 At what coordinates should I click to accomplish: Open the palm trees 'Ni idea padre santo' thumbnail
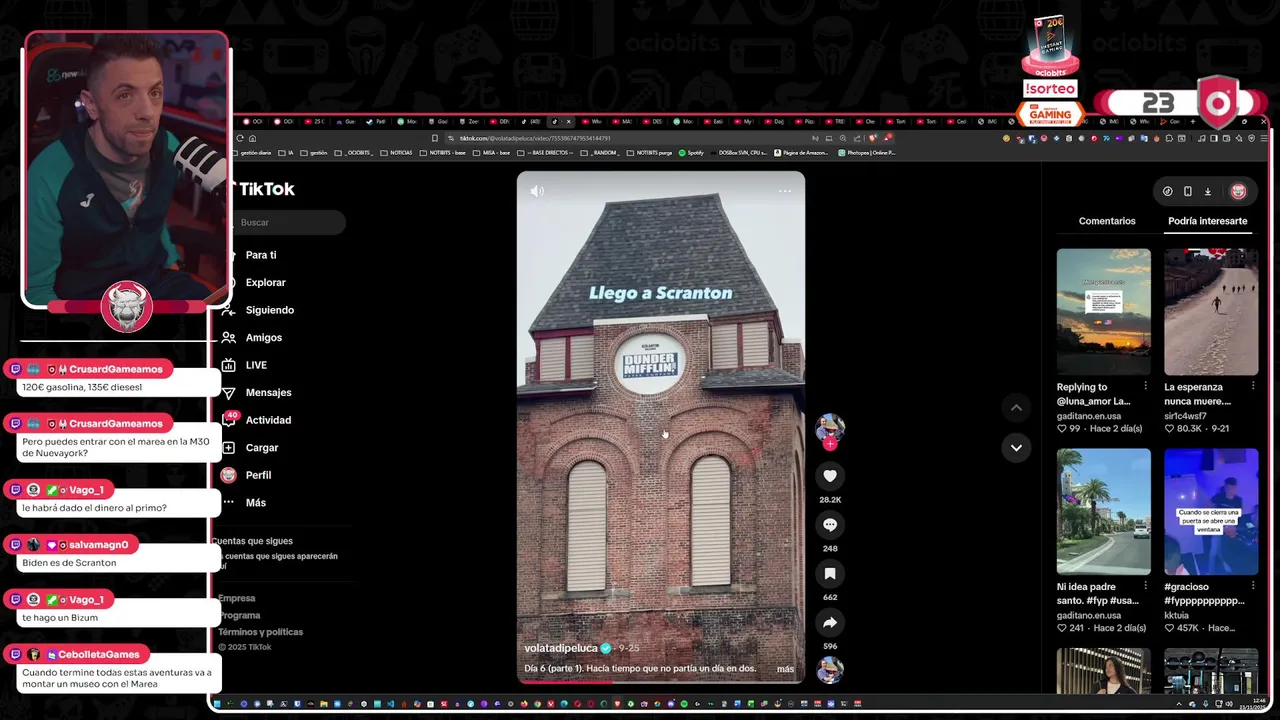[x=1104, y=511]
